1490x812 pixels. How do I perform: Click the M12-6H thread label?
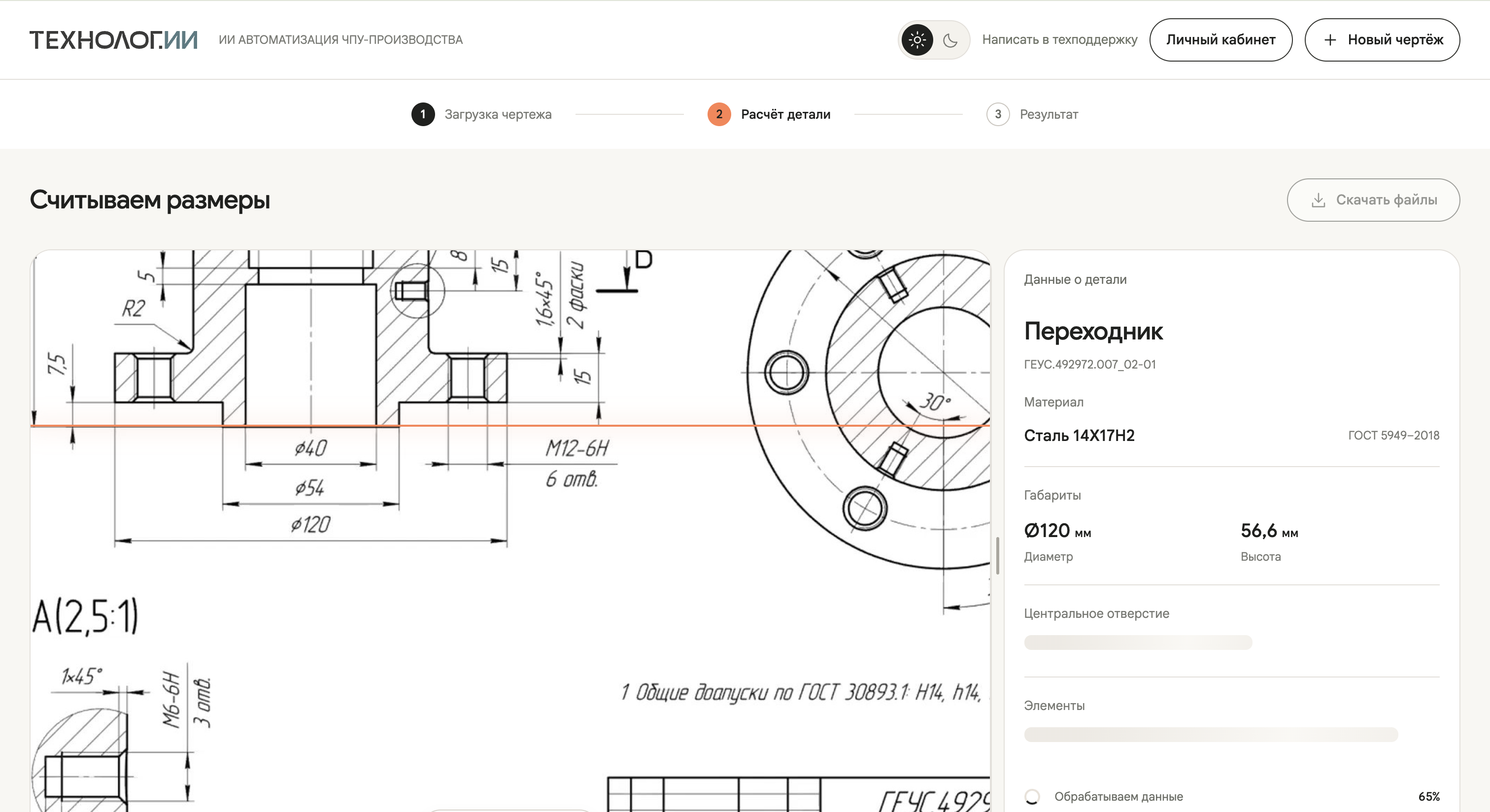click(576, 448)
